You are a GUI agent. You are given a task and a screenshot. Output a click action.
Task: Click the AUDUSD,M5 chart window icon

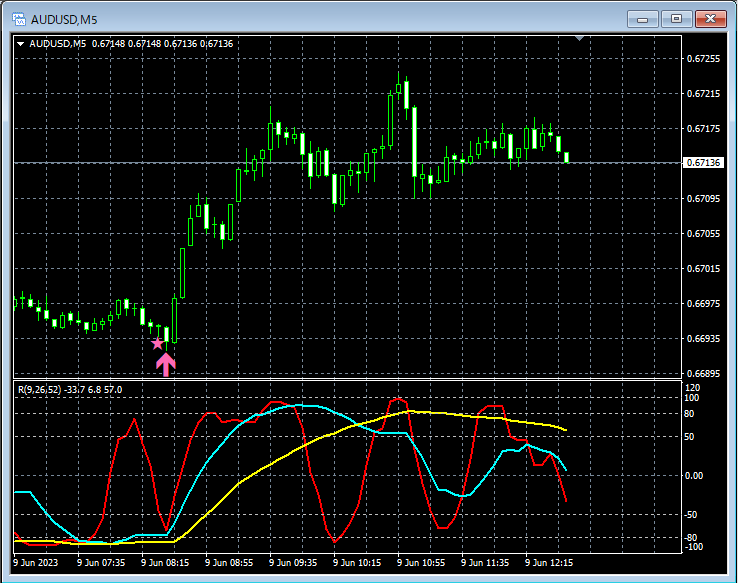tap(19, 19)
